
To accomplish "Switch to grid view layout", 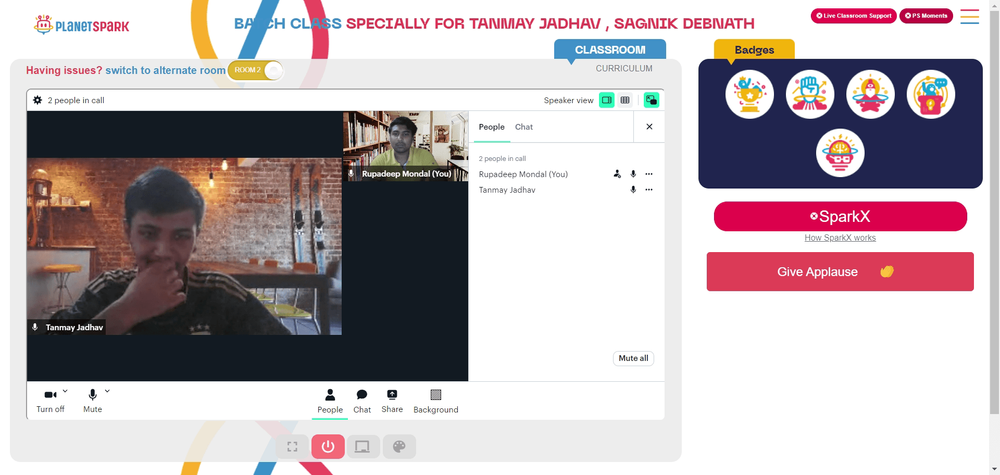I will (x=625, y=100).
